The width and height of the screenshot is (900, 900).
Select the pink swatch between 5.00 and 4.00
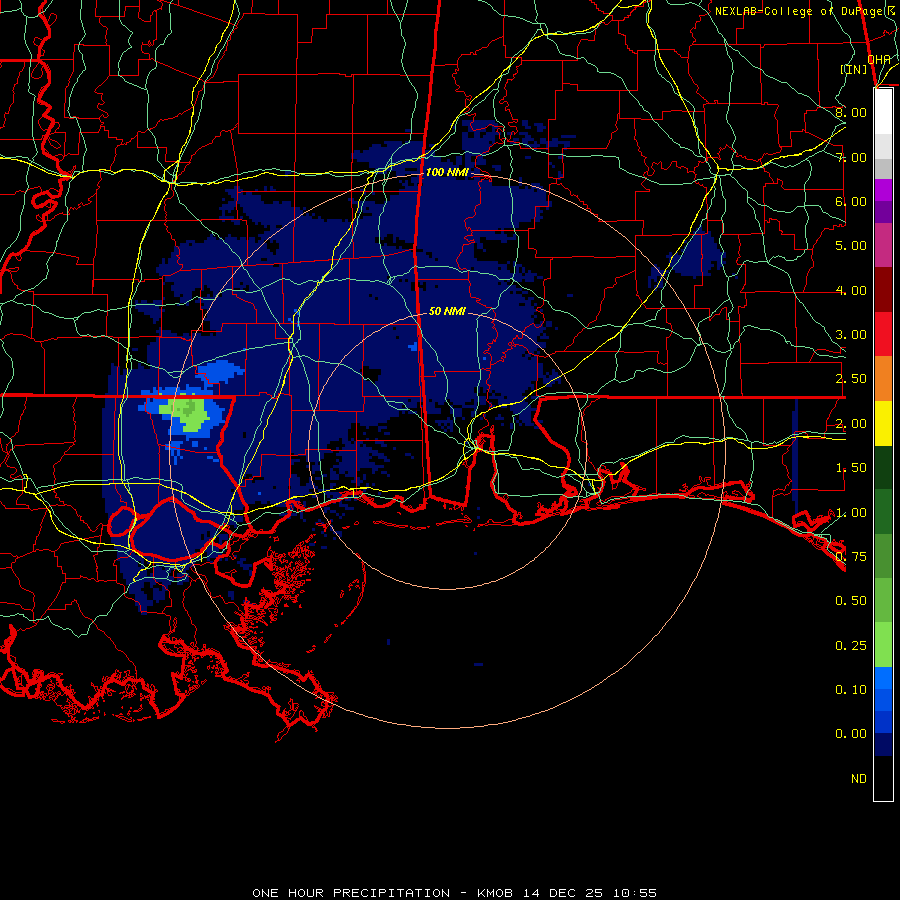point(883,246)
